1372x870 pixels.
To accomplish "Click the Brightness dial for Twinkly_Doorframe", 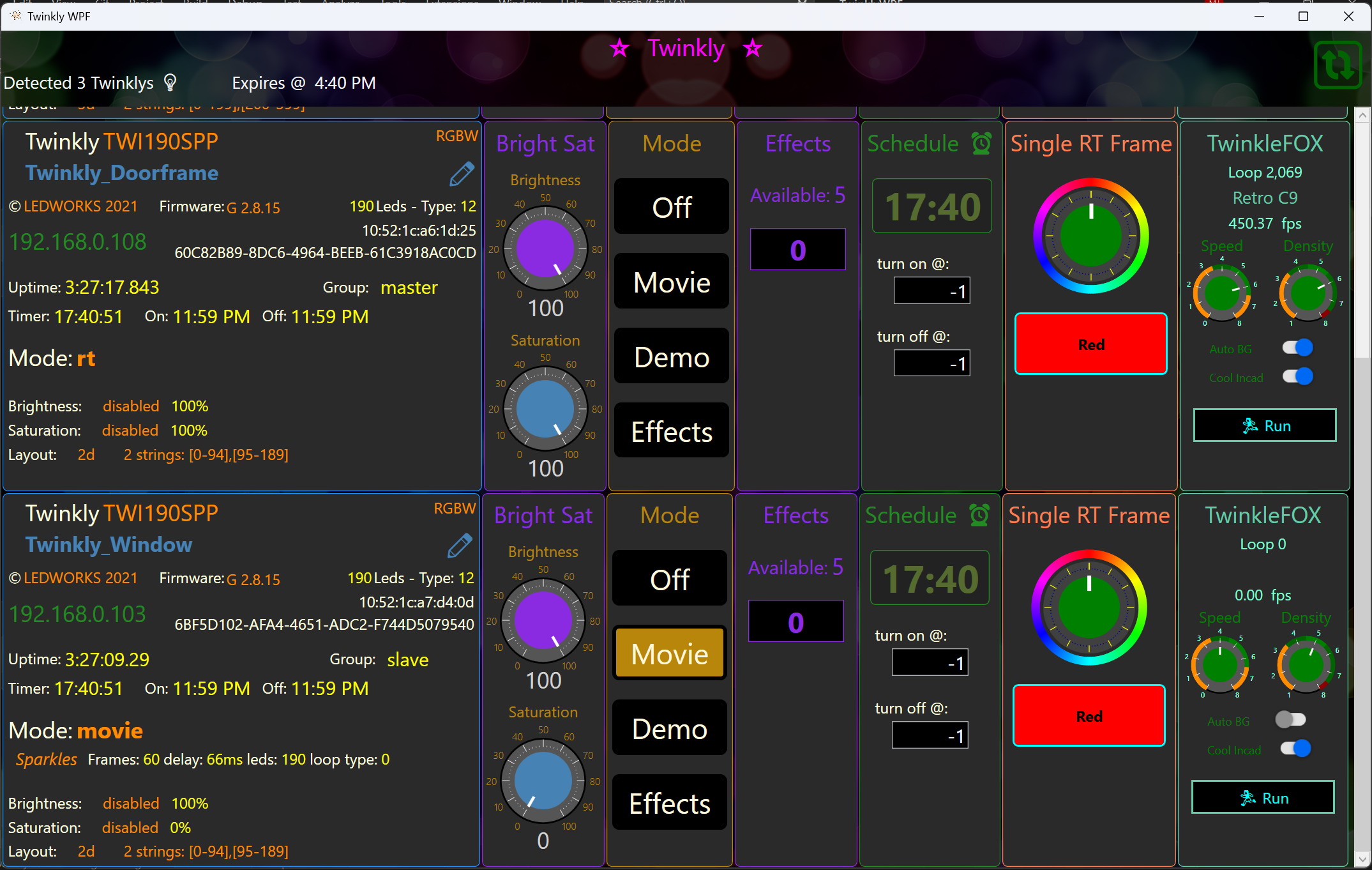I will tap(545, 248).
